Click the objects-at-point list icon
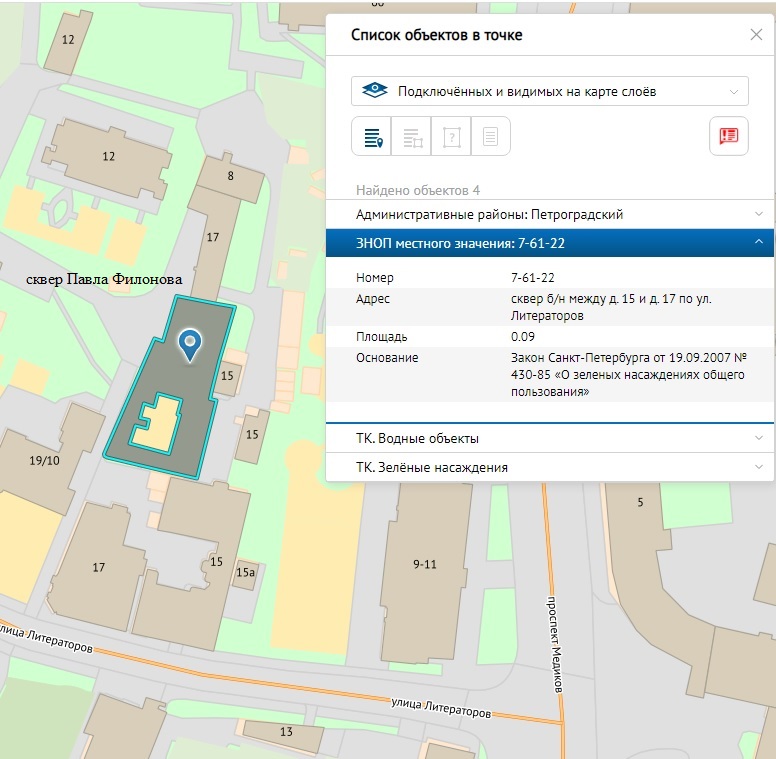The image size is (776, 759). (x=373, y=137)
